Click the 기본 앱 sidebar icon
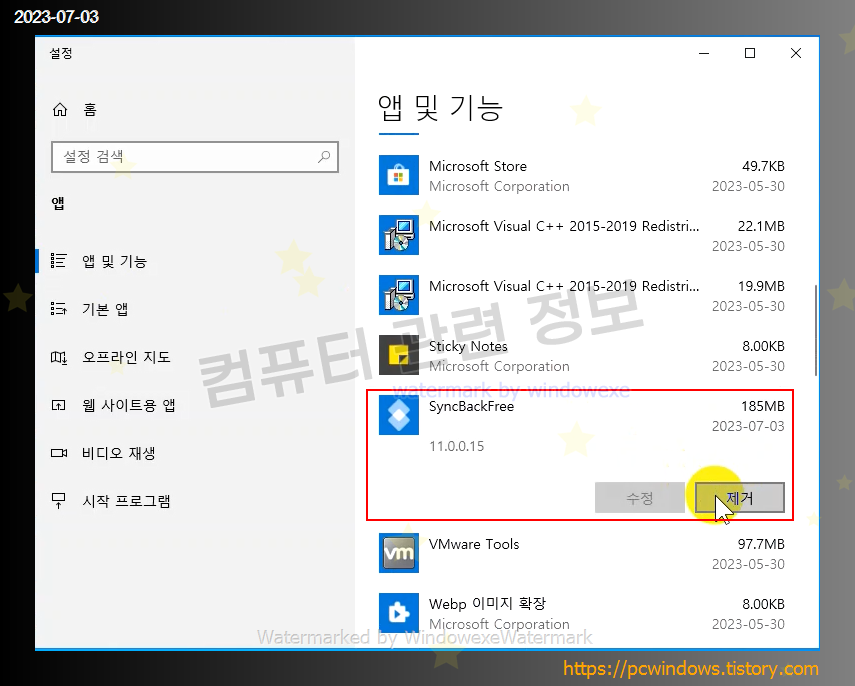855x686 pixels. pos(58,309)
